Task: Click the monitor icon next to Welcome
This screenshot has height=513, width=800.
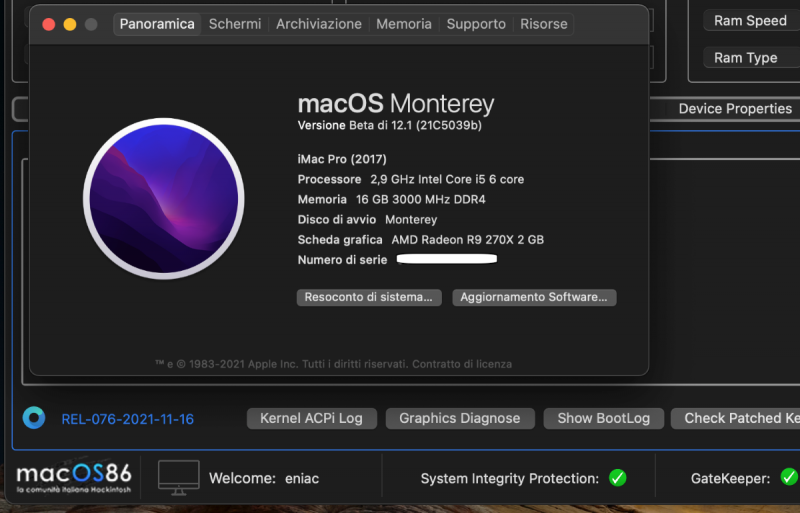Action: [x=179, y=478]
